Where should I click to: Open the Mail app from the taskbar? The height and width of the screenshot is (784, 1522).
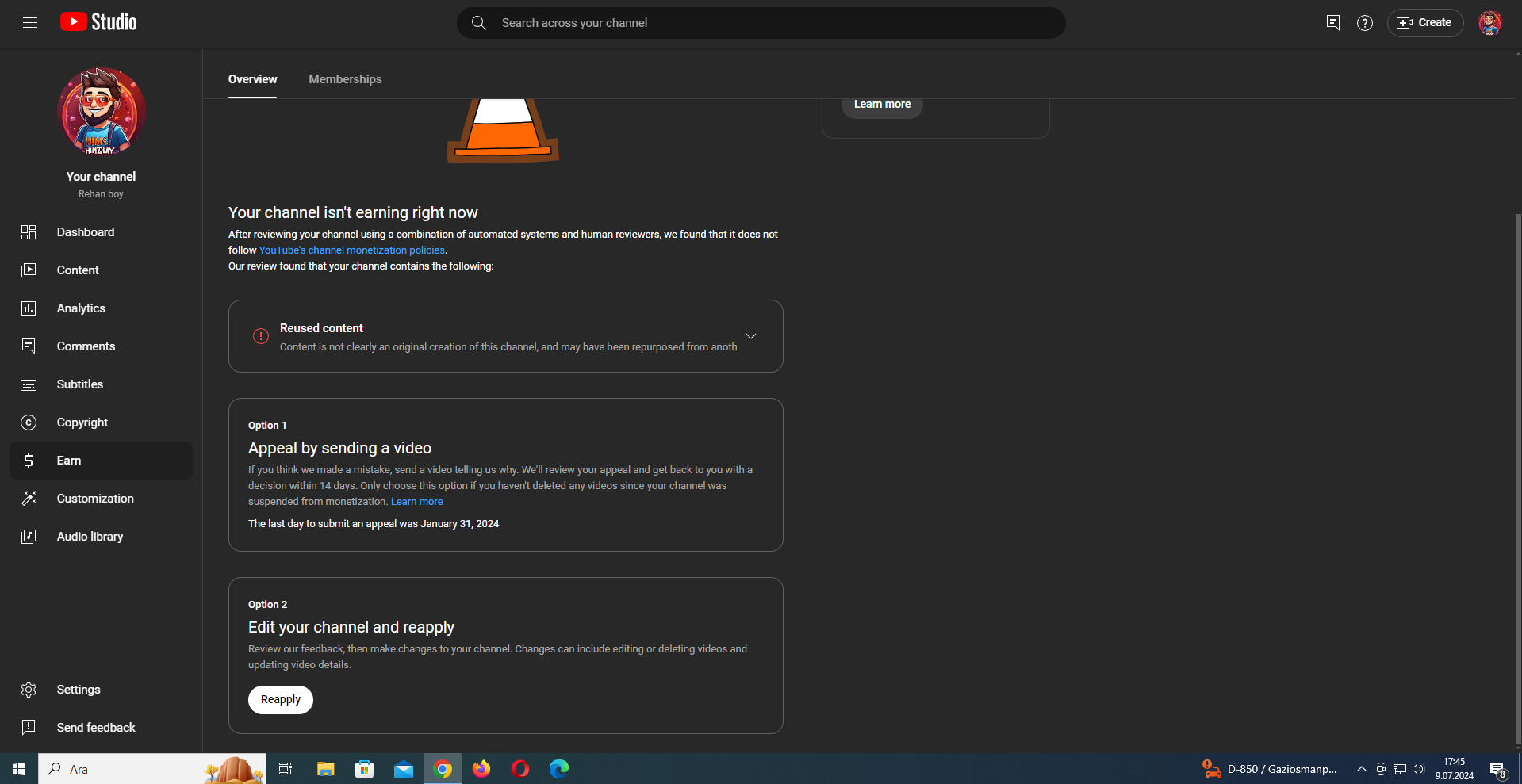[x=404, y=769]
